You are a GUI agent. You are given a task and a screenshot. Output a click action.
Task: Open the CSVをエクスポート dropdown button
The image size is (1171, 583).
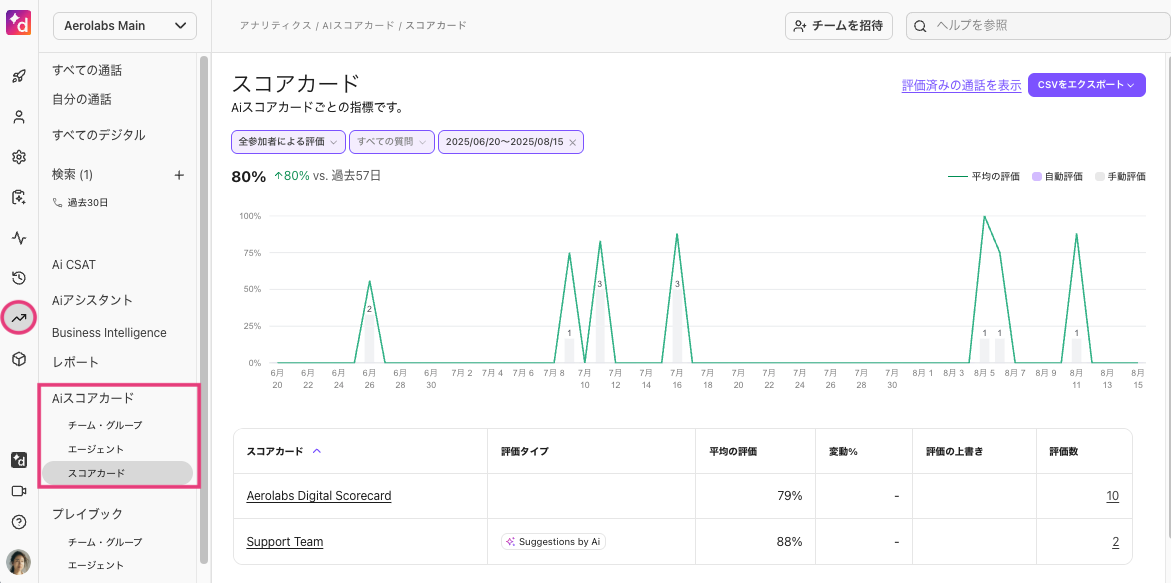(x=1087, y=85)
